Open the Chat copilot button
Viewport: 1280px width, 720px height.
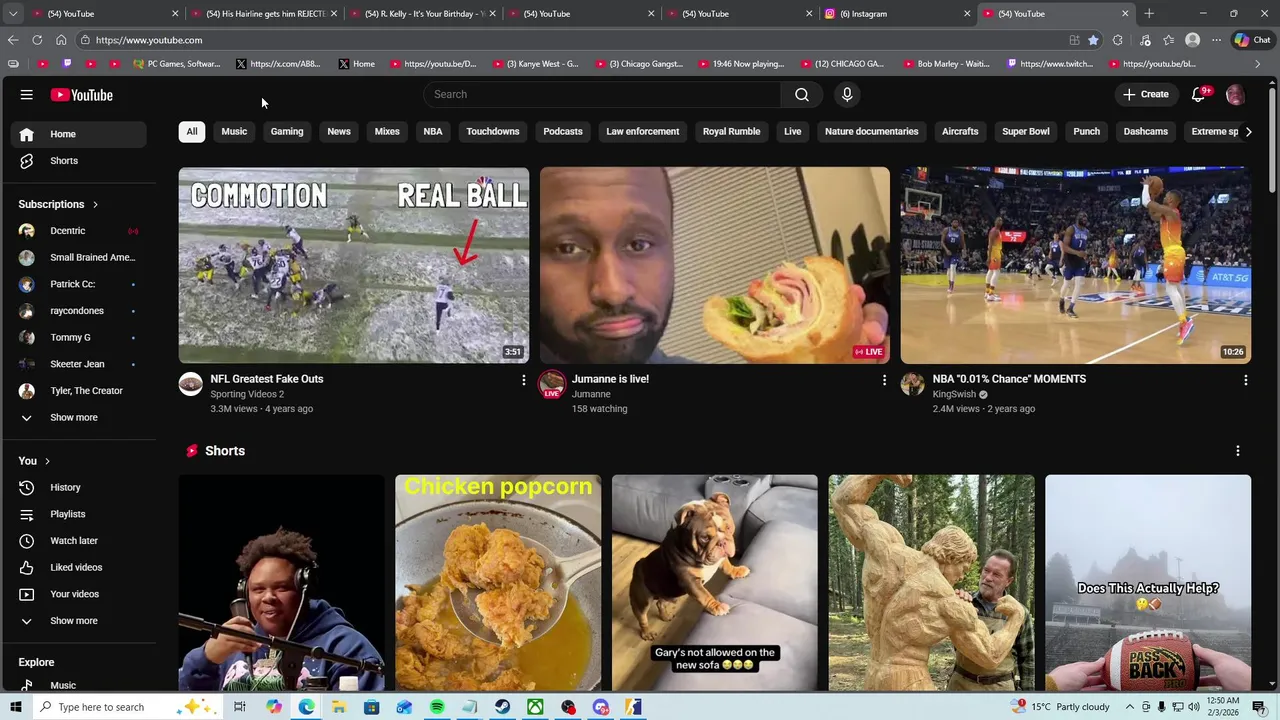click(x=1252, y=40)
